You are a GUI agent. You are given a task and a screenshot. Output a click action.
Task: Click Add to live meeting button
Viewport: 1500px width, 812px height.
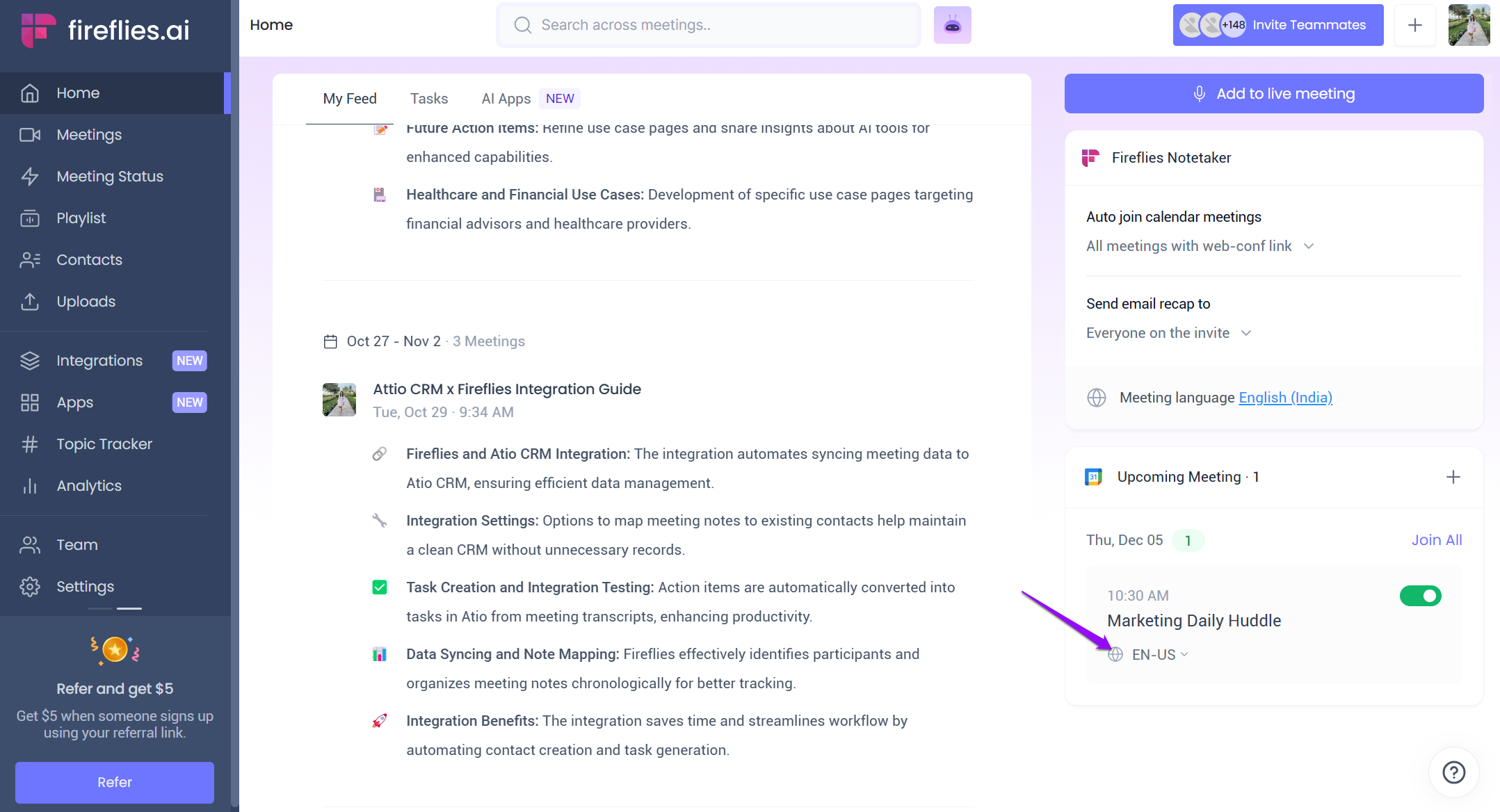tap(1273, 94)
